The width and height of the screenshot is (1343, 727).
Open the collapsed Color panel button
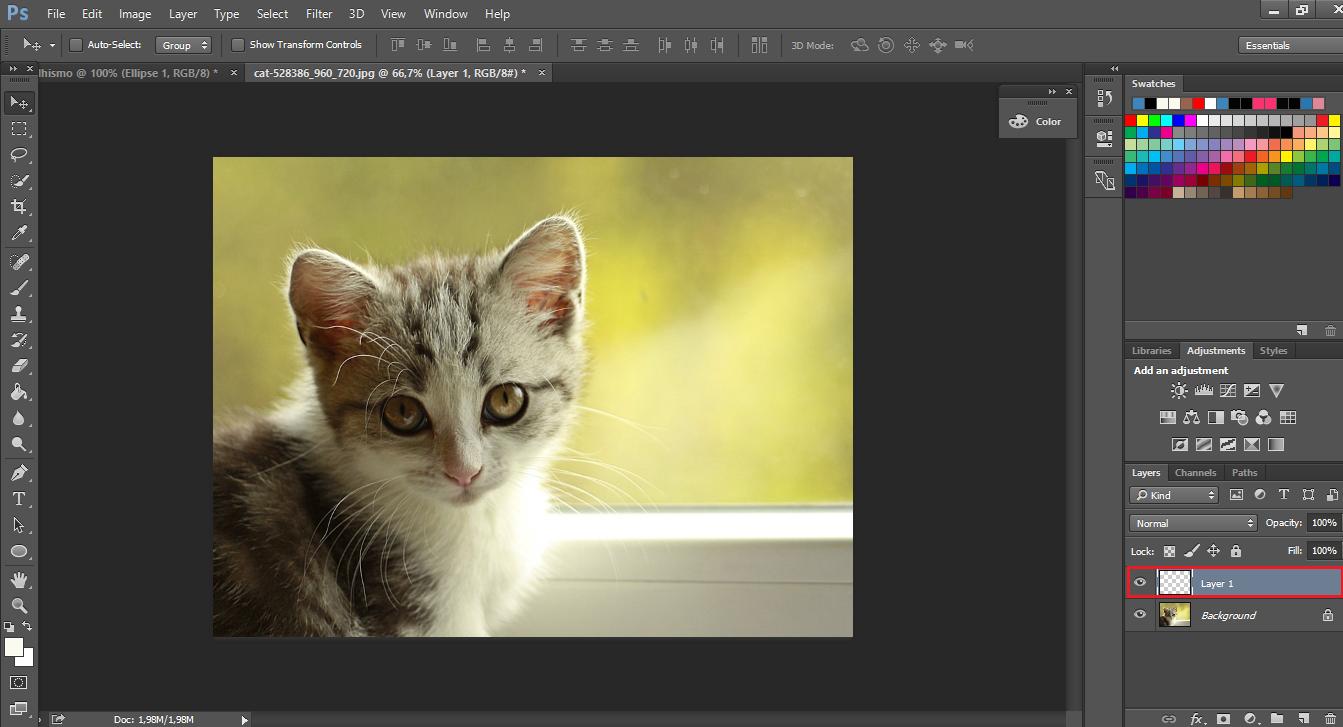click(1036, 121)
